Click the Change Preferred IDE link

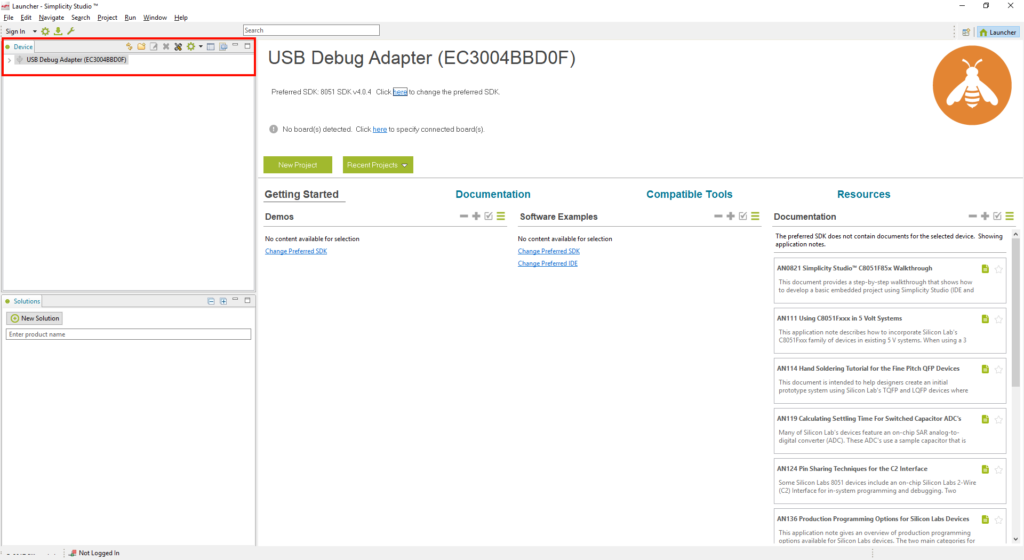[548, 263]
